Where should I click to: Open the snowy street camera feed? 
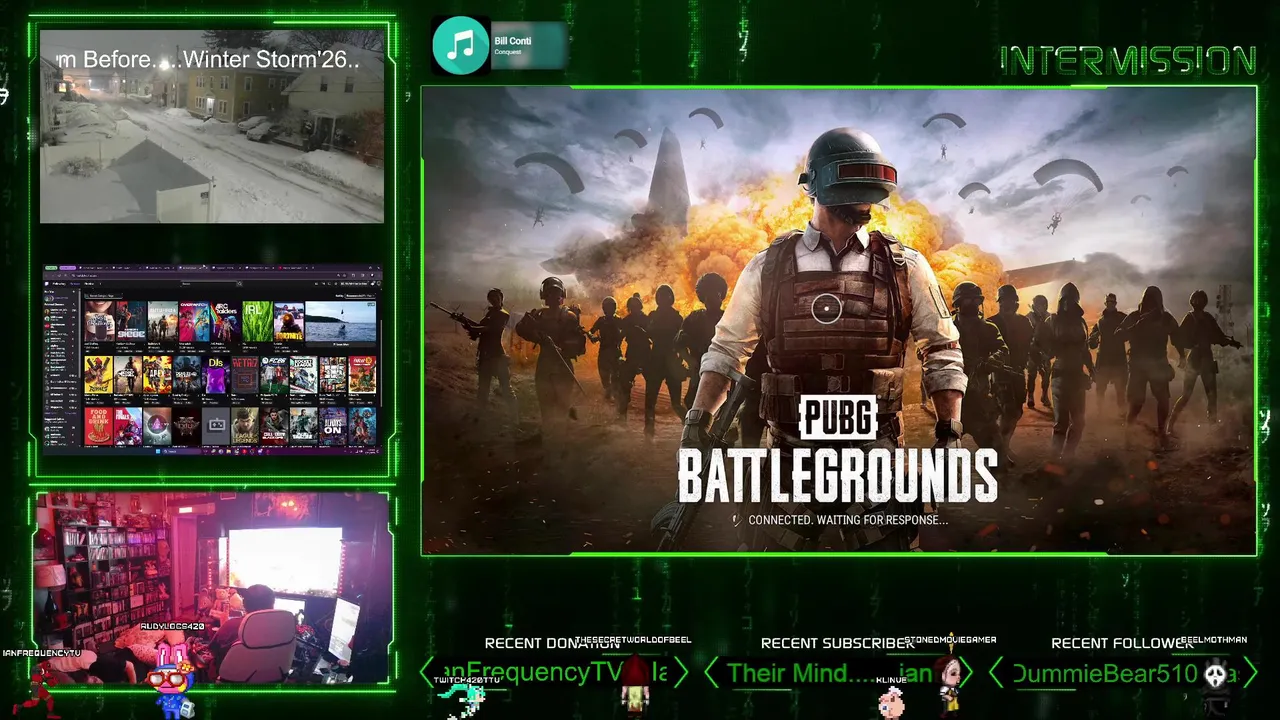coord(212,126)
